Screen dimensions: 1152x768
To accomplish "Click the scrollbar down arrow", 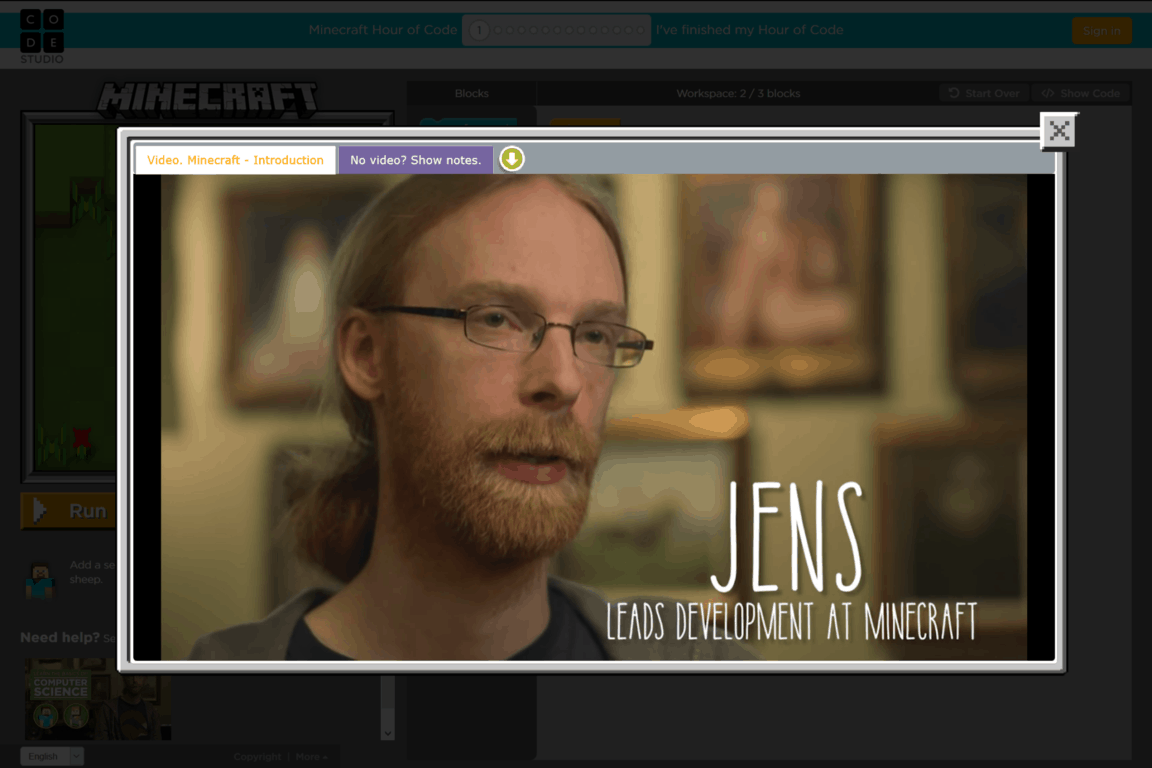I will 388,733.
